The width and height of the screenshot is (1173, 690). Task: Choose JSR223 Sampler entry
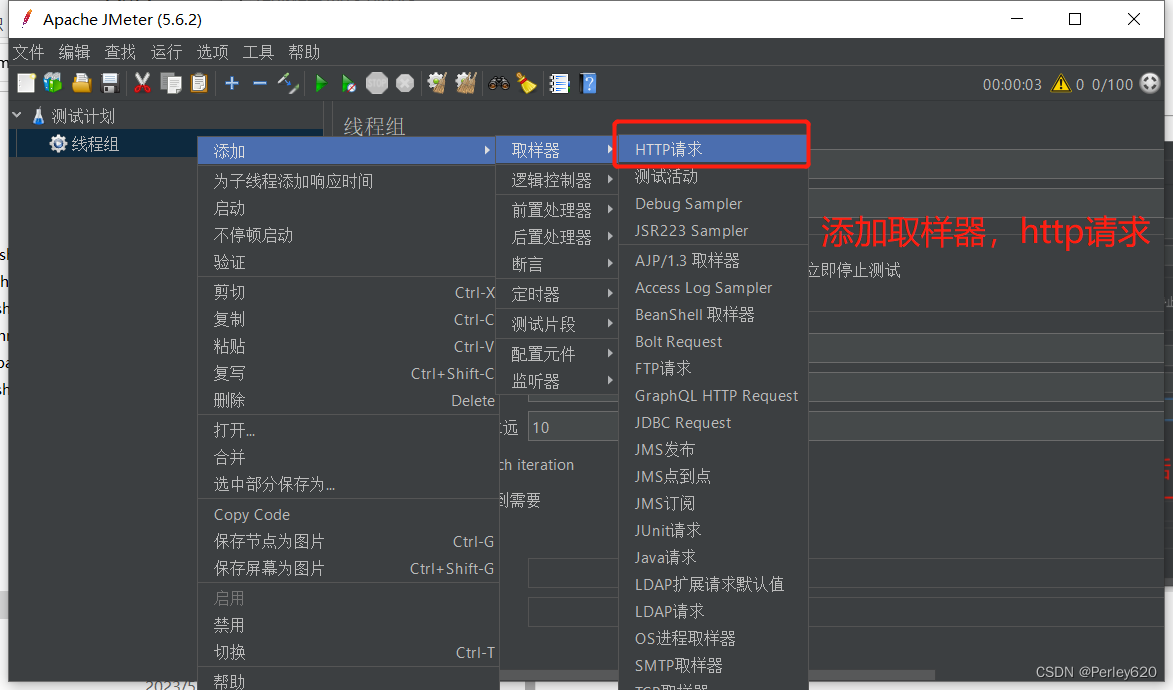coord(714,230)
